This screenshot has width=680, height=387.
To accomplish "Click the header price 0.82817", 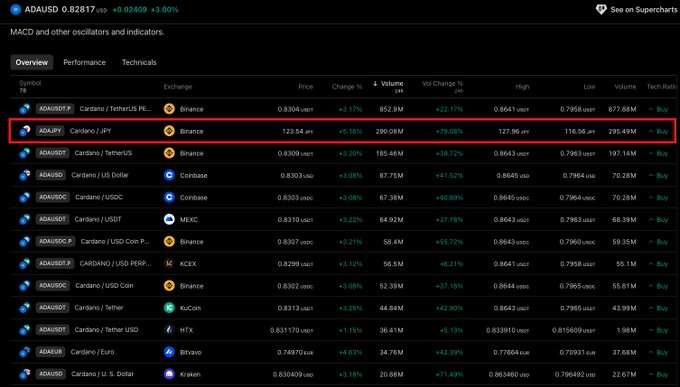I will [x=78, y=10].
